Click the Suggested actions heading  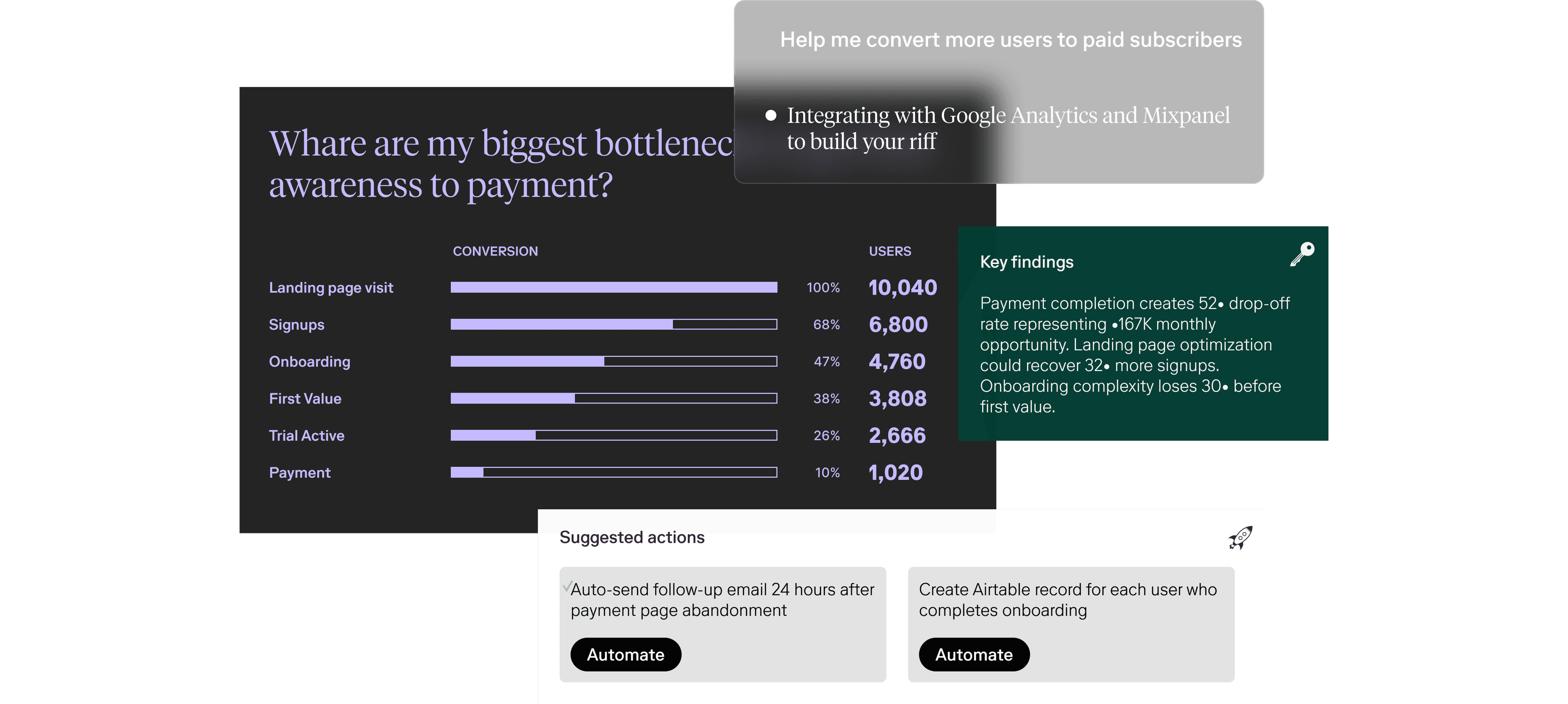(x=632, y=537)
